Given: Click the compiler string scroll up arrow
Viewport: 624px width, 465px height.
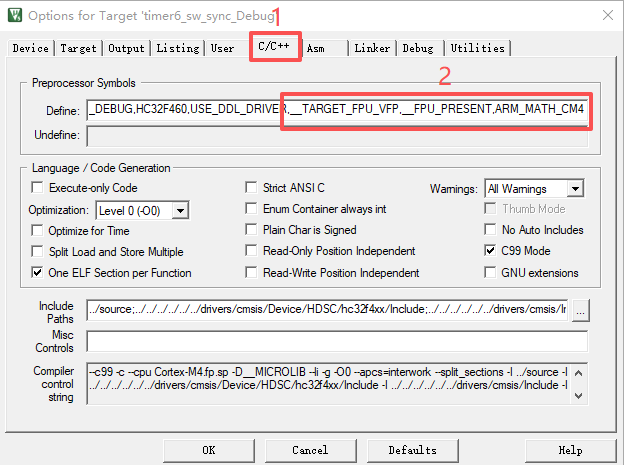Looking at the screenshot, I should pos(579,373).
